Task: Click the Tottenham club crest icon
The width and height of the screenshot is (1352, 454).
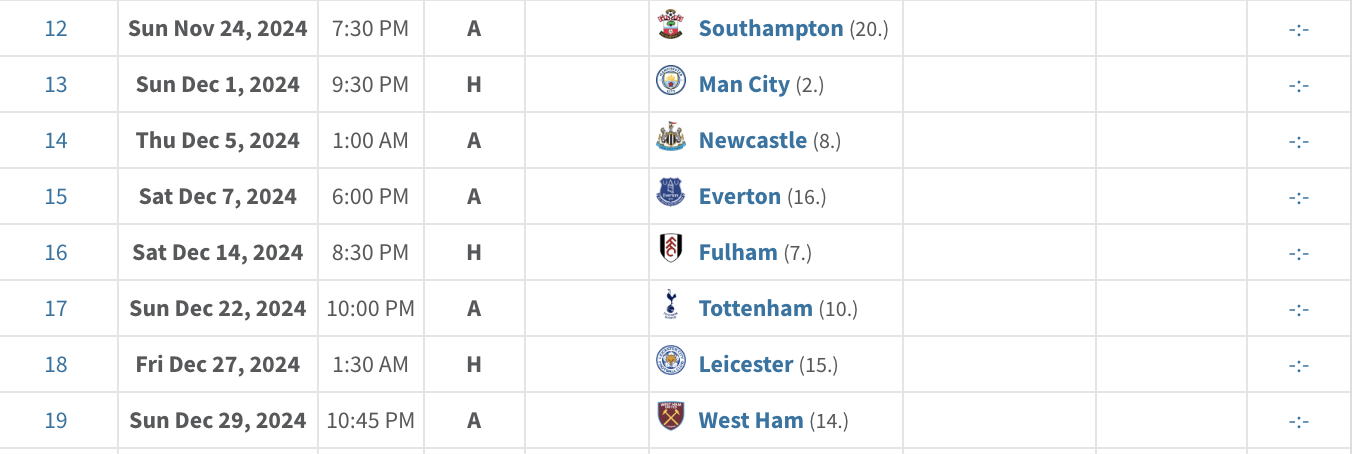Action: 670,306
